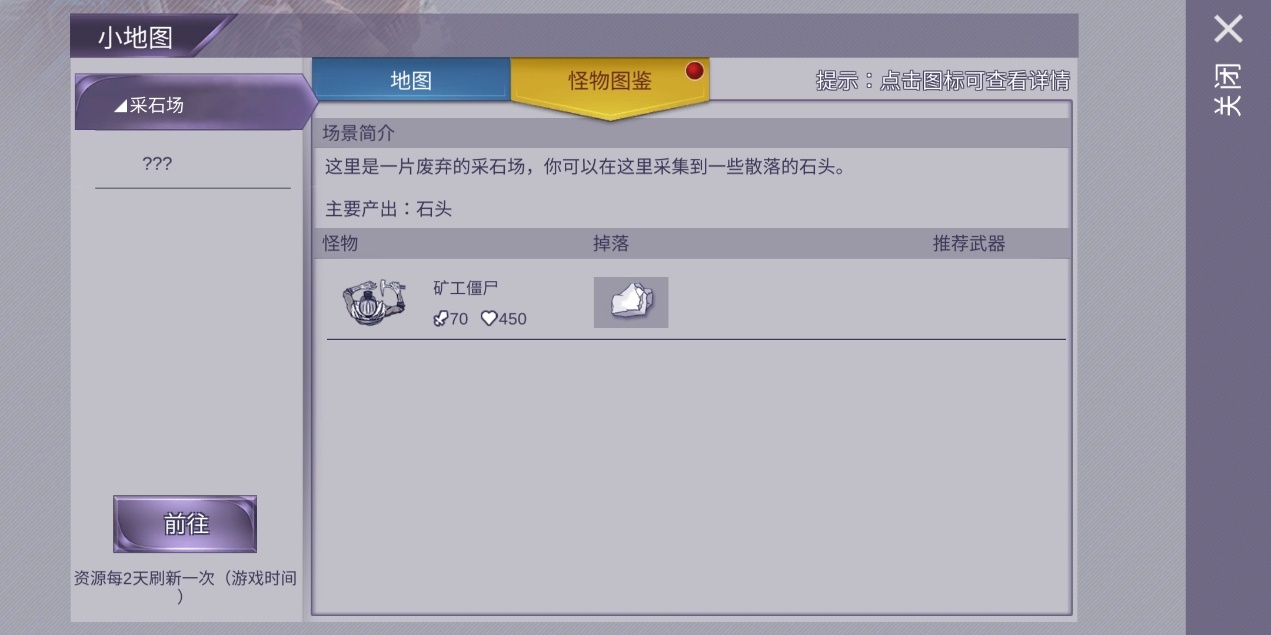Click the 小地图 panel title
Viewport: 1271px width, 635px height.
tap(135, 38)
